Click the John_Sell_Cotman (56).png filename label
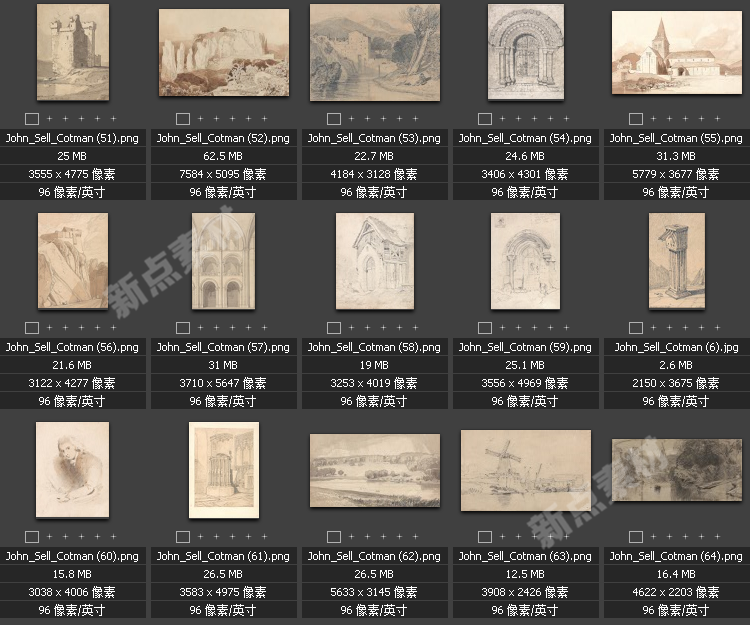The width and height of the screenshot is (750, 625). [x=73, y=347]
